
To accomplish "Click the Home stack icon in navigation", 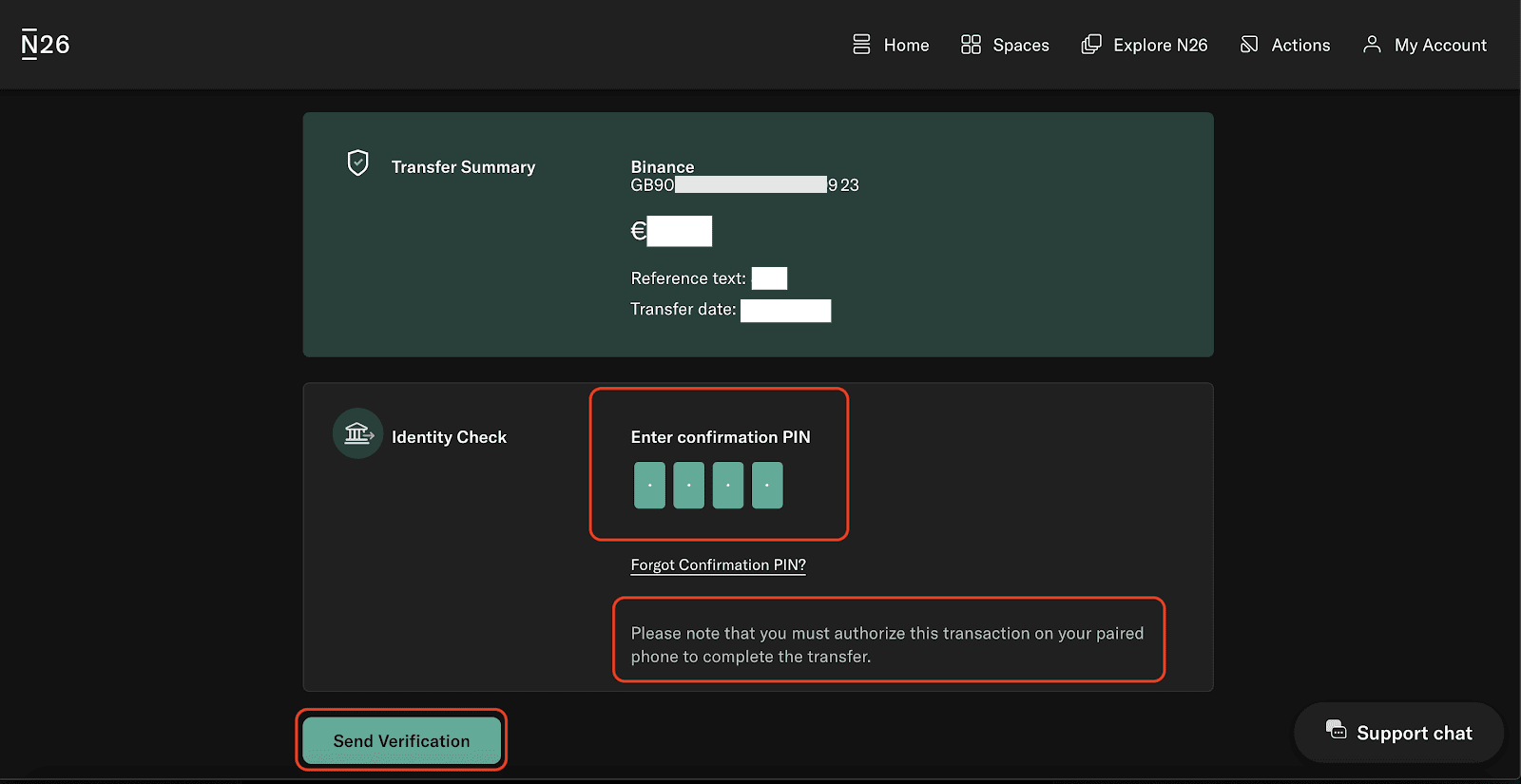I will [861, 45].
